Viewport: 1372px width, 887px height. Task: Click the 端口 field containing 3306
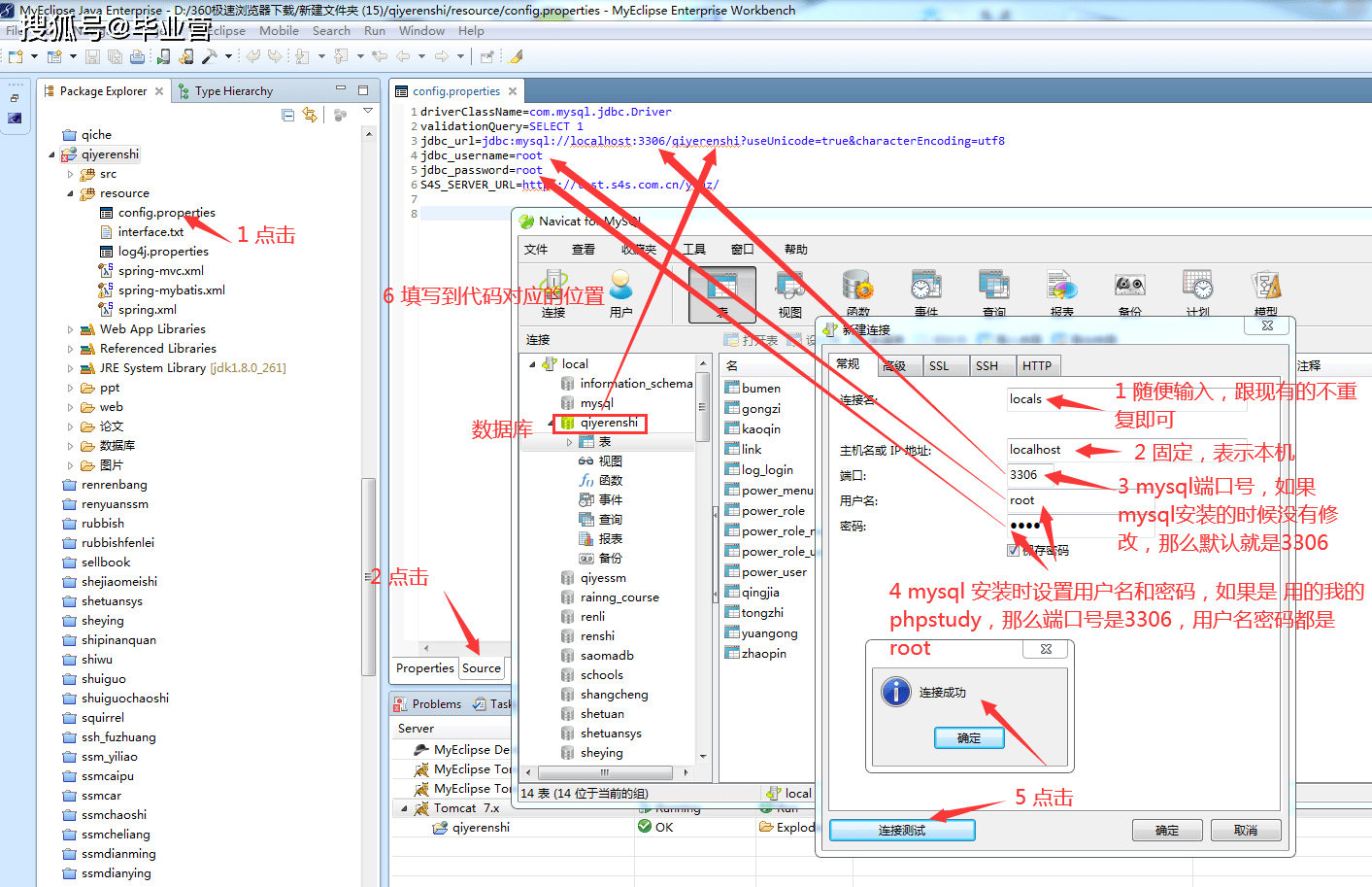(1031, 475)
